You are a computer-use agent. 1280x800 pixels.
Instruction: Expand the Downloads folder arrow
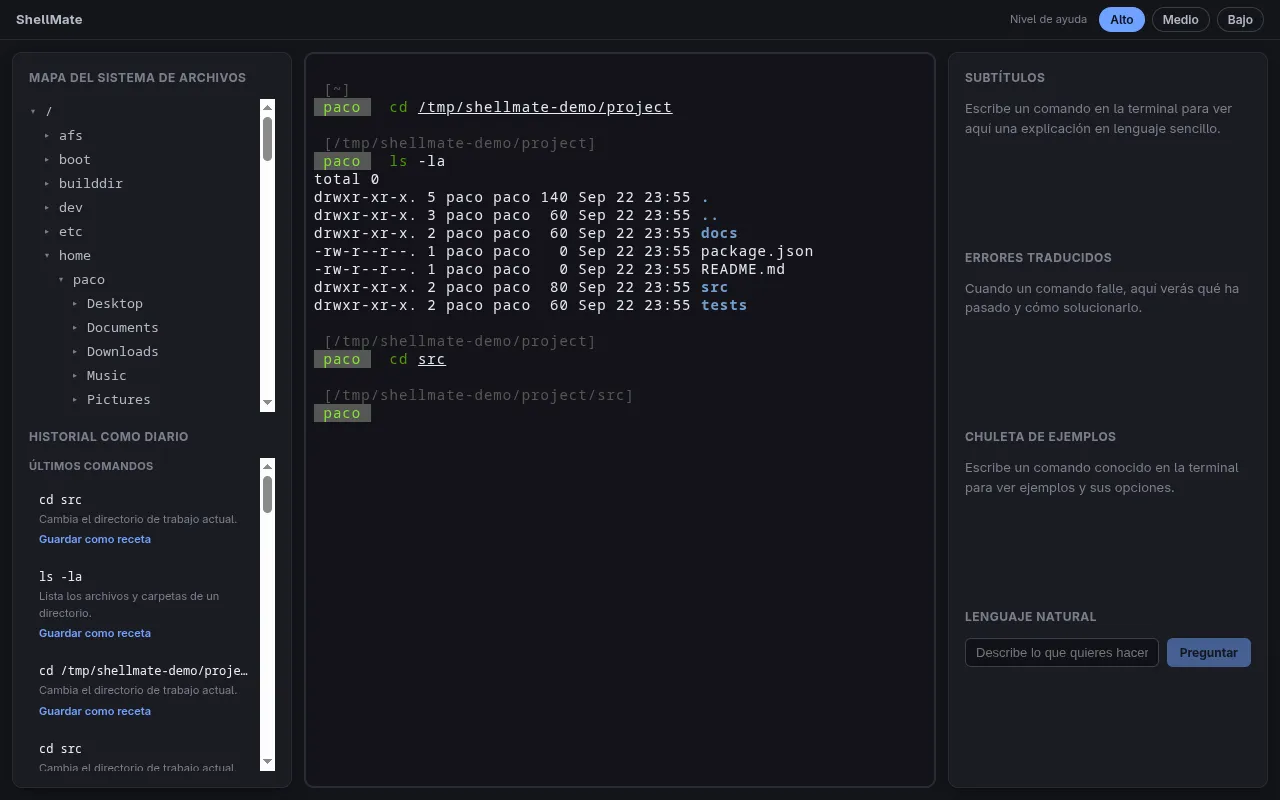[75, 352]
